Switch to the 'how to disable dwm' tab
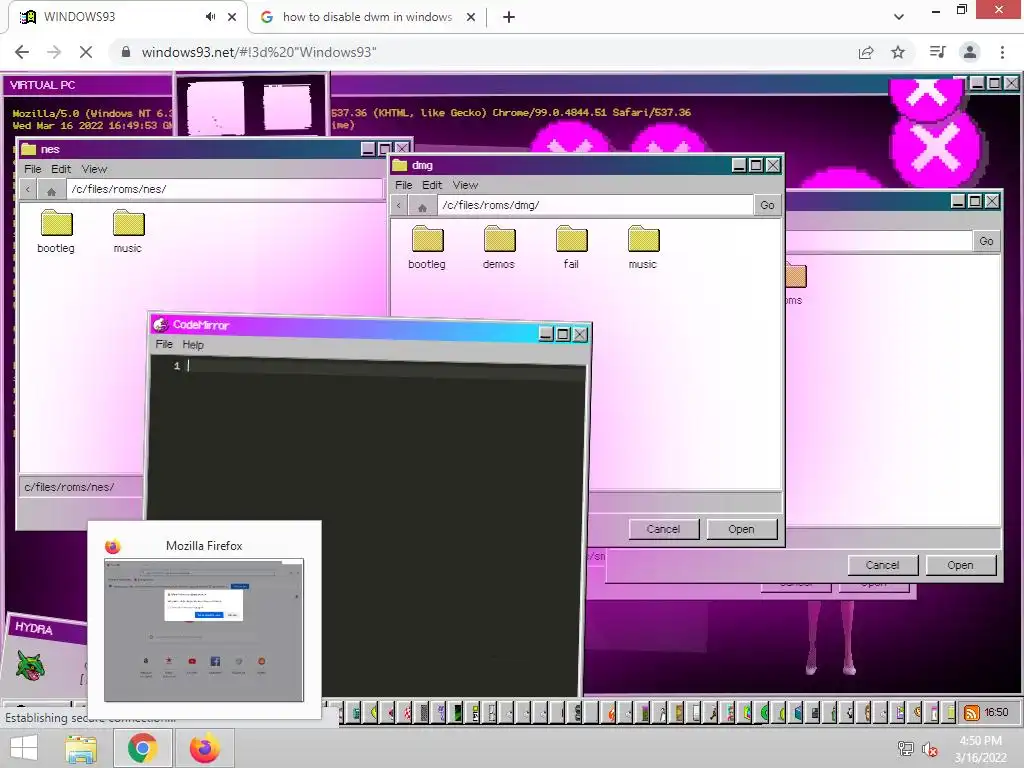The image size is (1024, 768). [367, 17]
